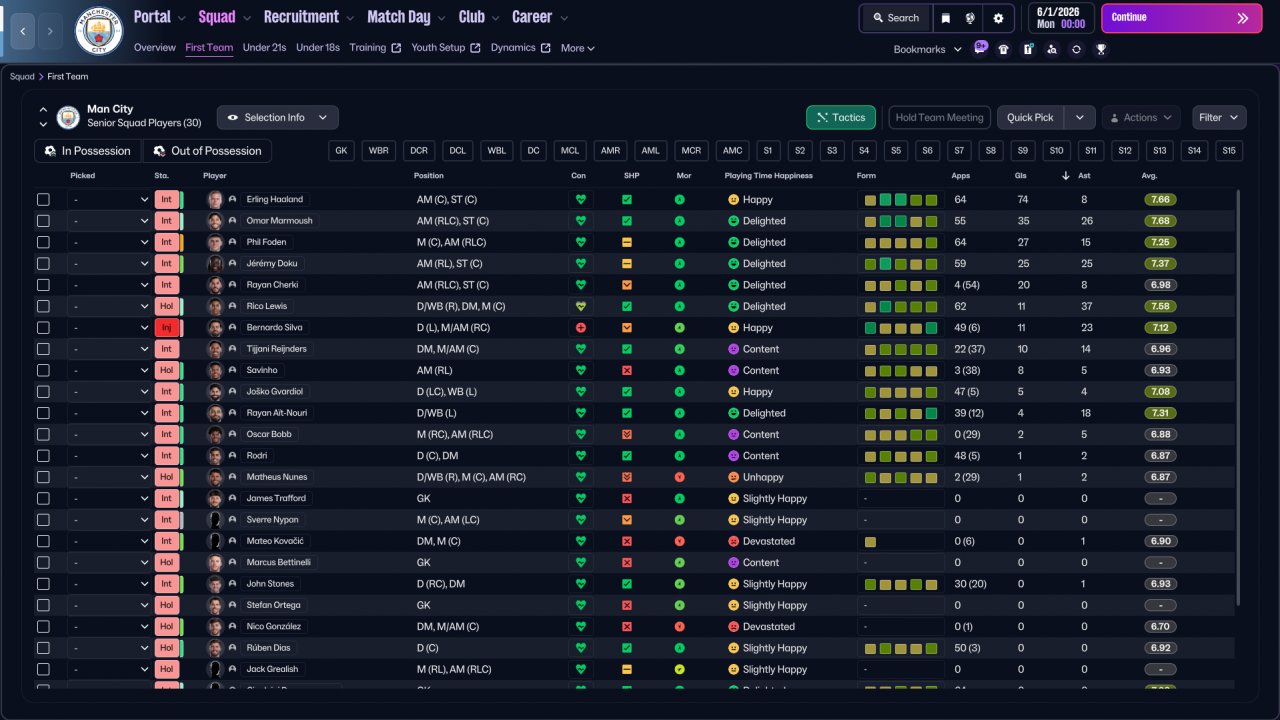Open the trophy competitions shortcut
This screenshot has height=720, width=1280.
tap(1101, 49)
